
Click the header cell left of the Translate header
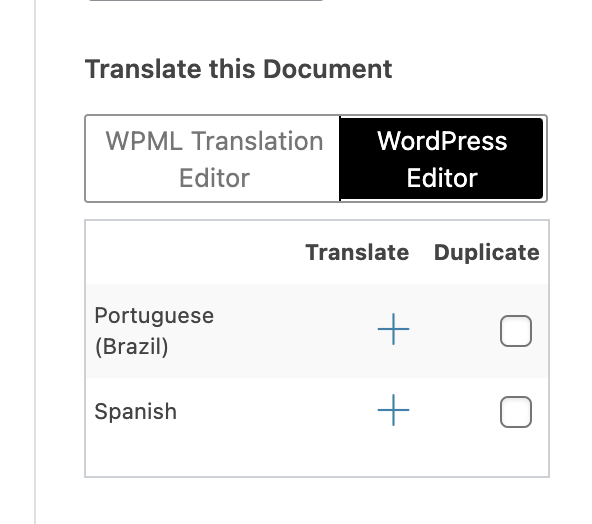194,252
